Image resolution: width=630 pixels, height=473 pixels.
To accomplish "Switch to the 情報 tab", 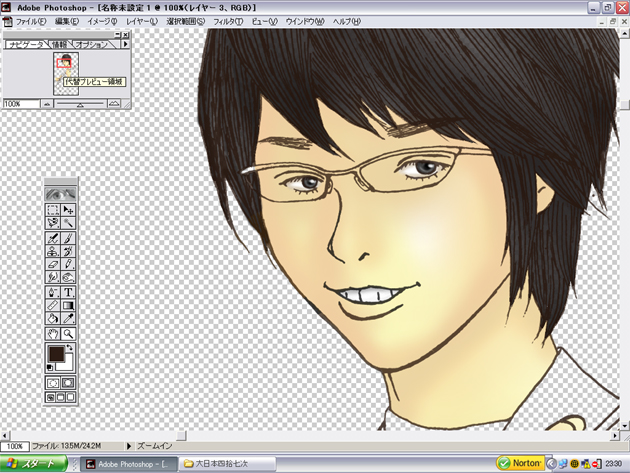I will (59, 45).
